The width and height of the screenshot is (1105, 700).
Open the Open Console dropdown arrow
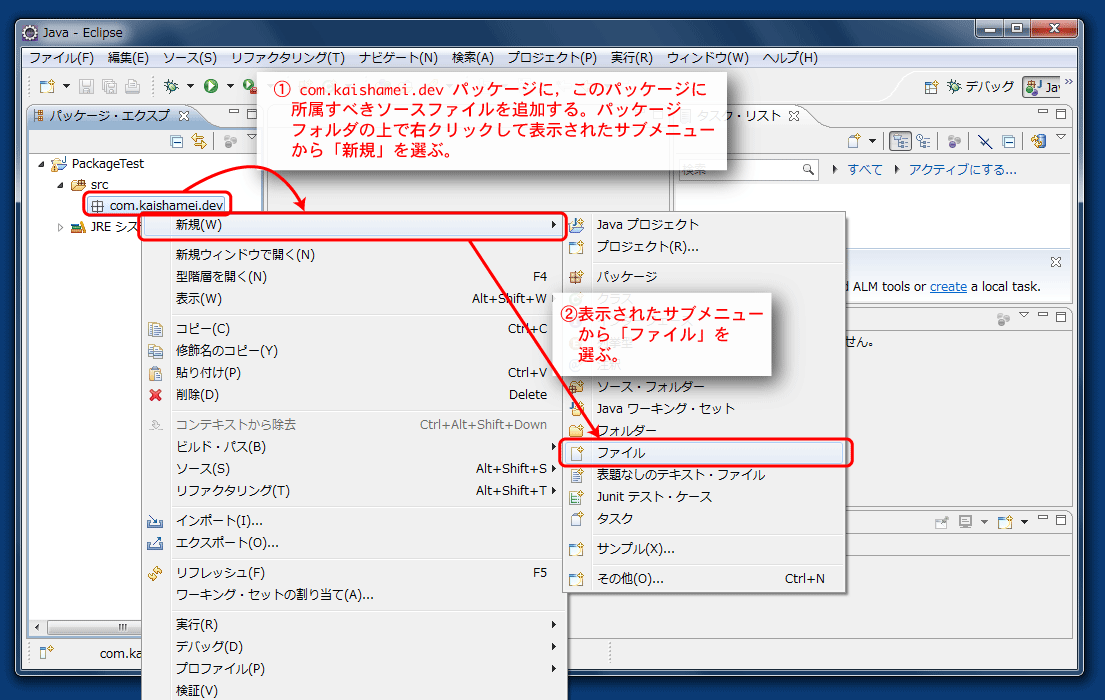tap(1024, 522)
